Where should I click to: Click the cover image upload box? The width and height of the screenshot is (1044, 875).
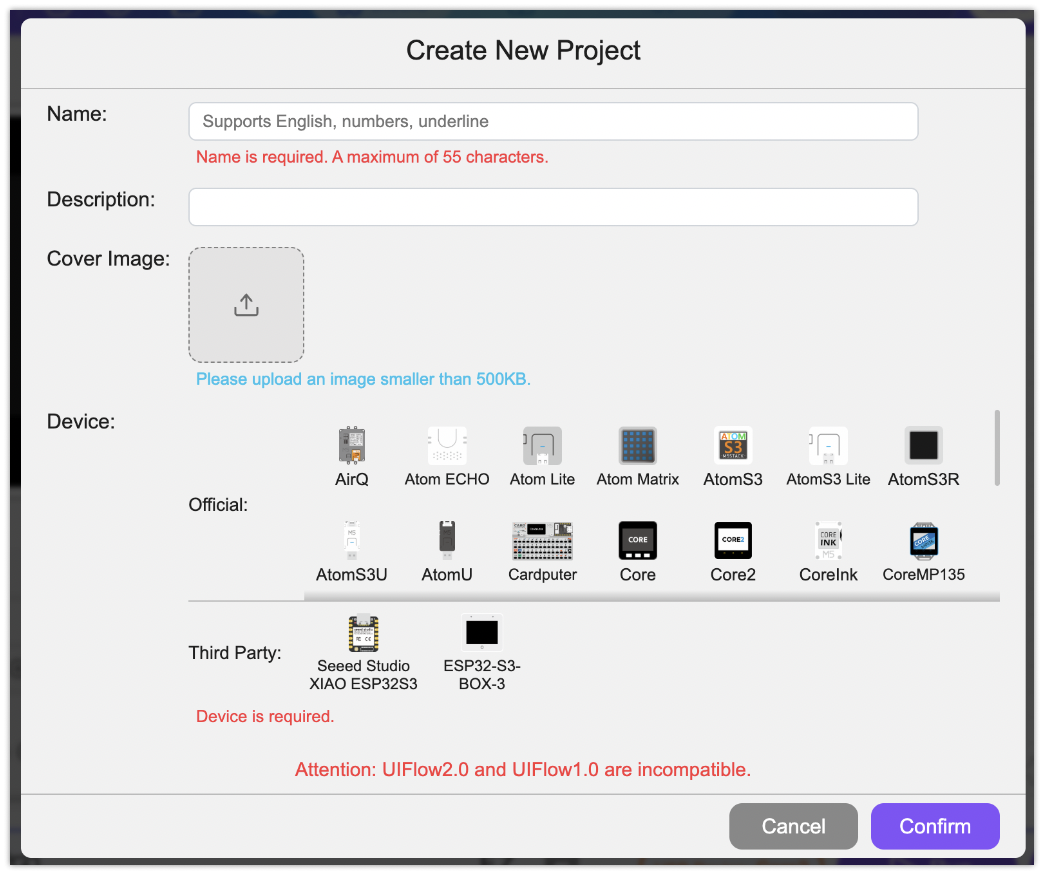[x=246, y=305]
